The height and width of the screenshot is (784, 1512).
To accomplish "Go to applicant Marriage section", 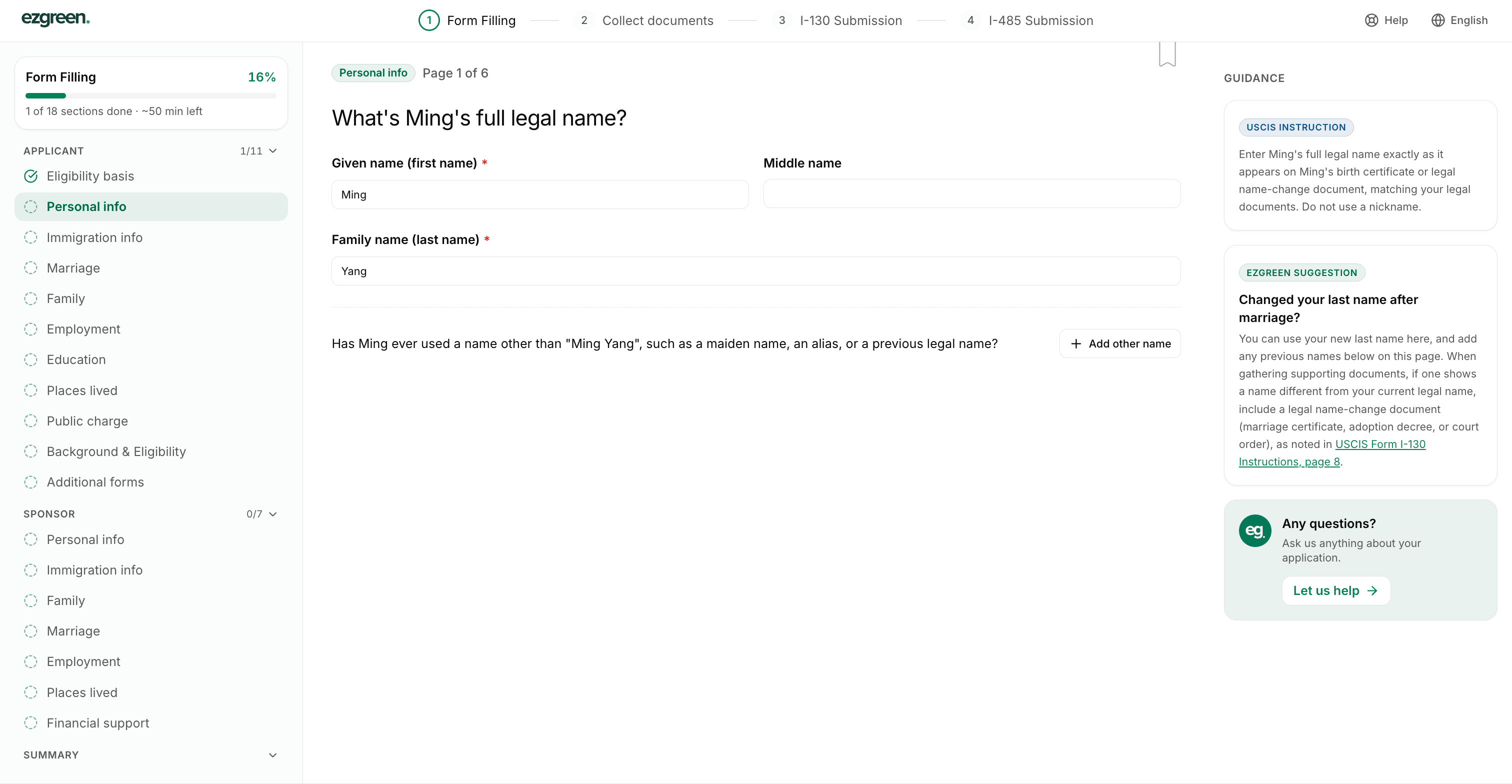I will pos(151,268).
